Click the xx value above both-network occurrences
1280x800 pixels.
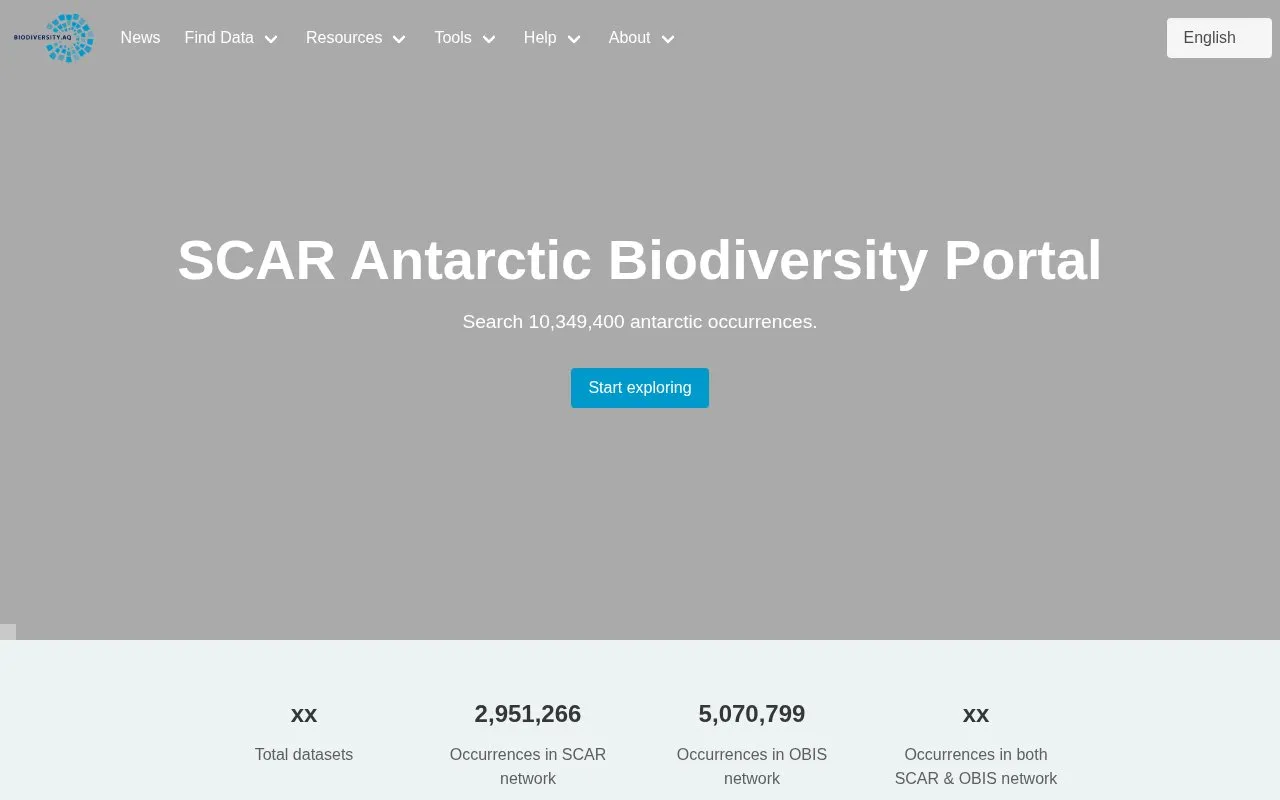(x=976, y=714)
